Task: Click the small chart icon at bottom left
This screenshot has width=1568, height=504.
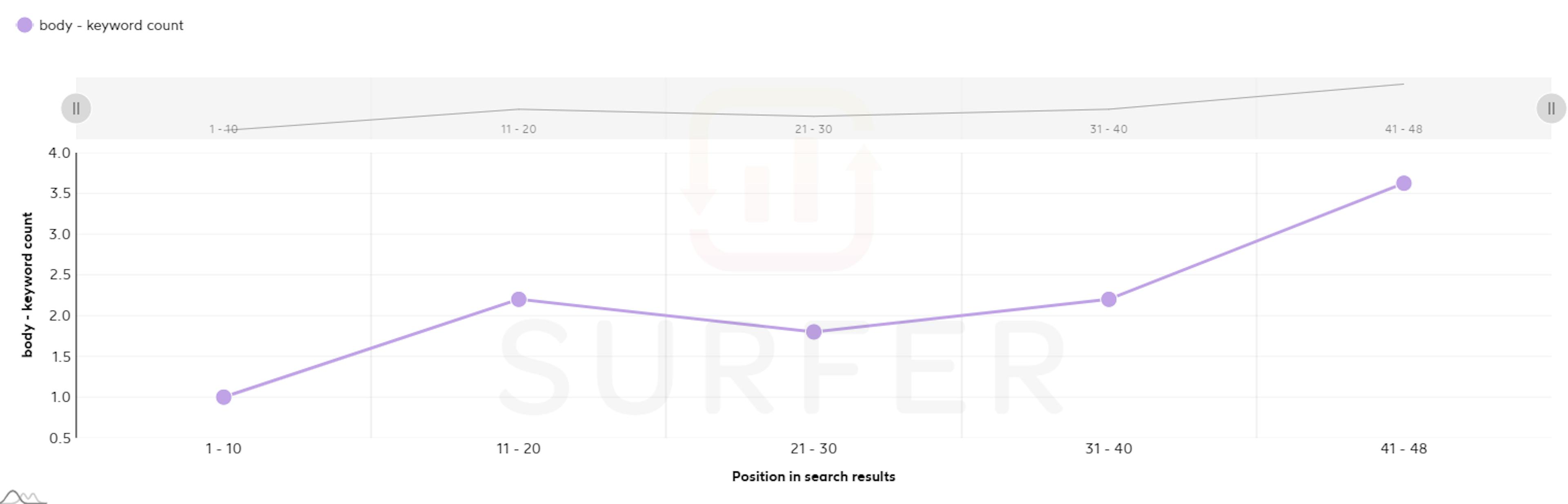Action: 23,496
